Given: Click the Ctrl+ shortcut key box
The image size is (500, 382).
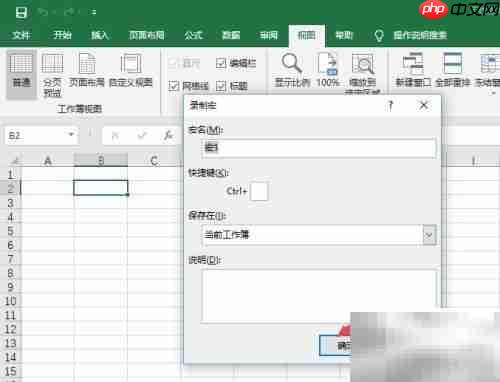Looking at the screenshot, I should tap(259, 191).
